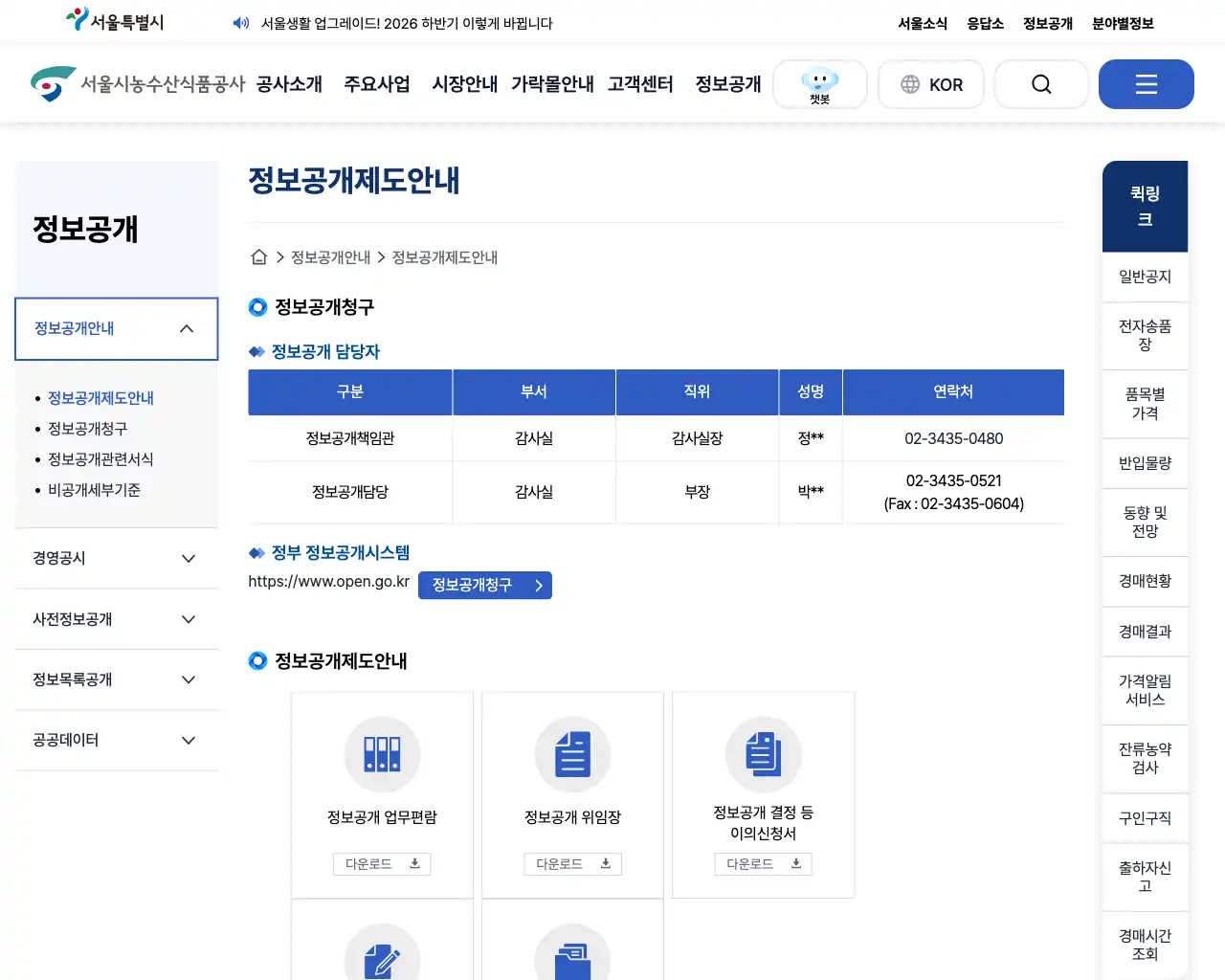Open the 가락몰안내 main menu
This screenshot has height=980, width=1225.
[x=552, y=84]
